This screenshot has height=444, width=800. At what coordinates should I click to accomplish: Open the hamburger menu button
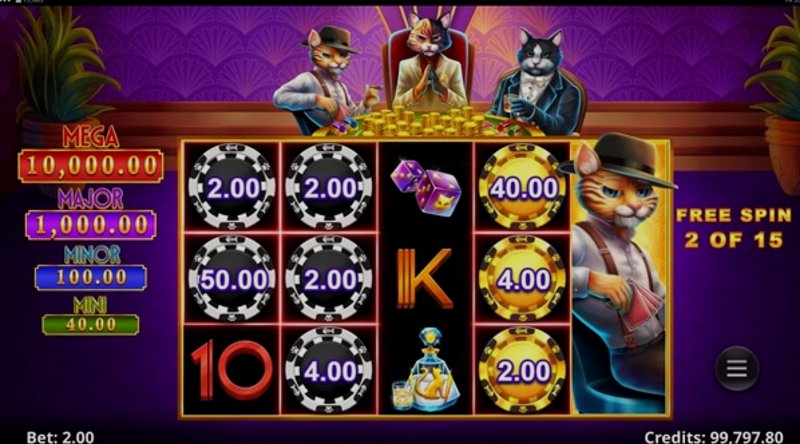[x=737, y=368]
